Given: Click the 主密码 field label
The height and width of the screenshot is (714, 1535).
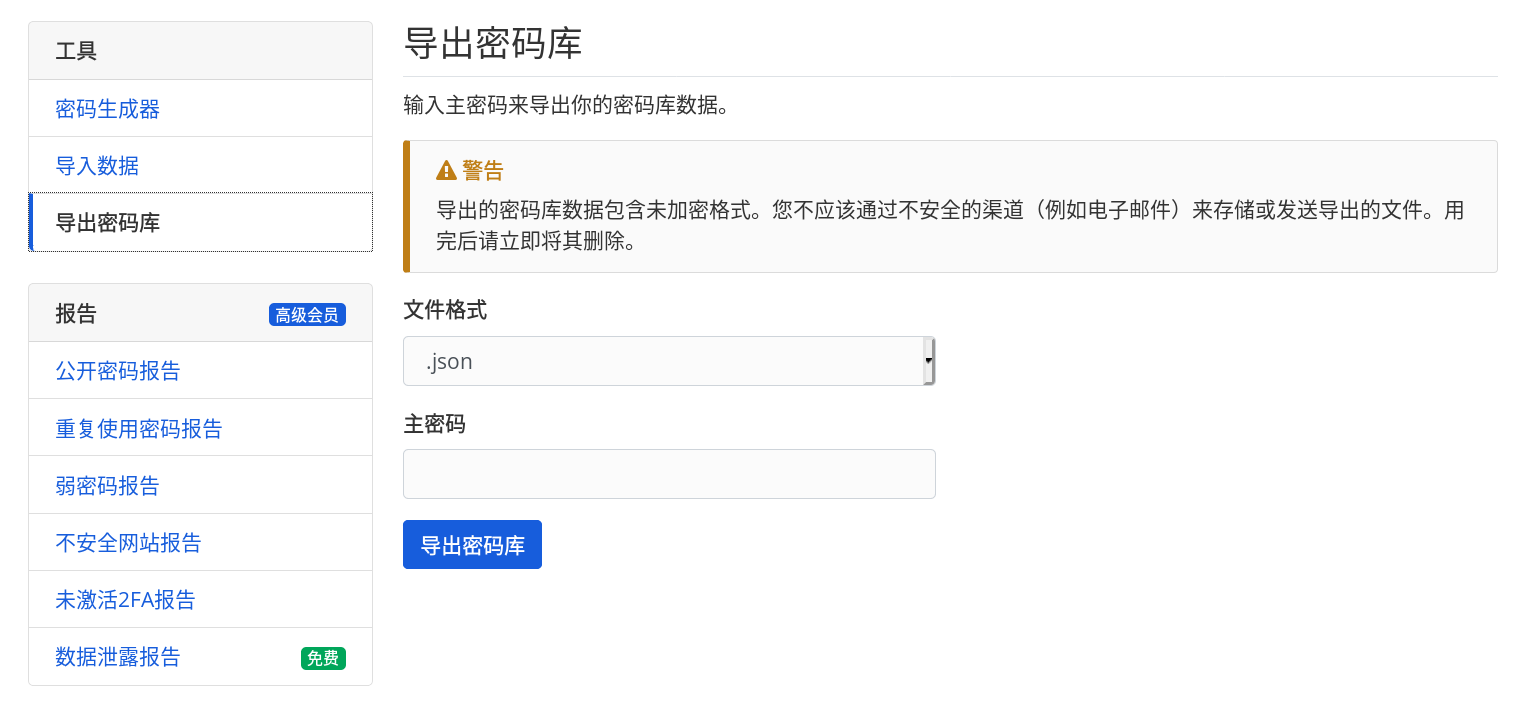Looking at the screenshot, I should click(x=434, y=424).
